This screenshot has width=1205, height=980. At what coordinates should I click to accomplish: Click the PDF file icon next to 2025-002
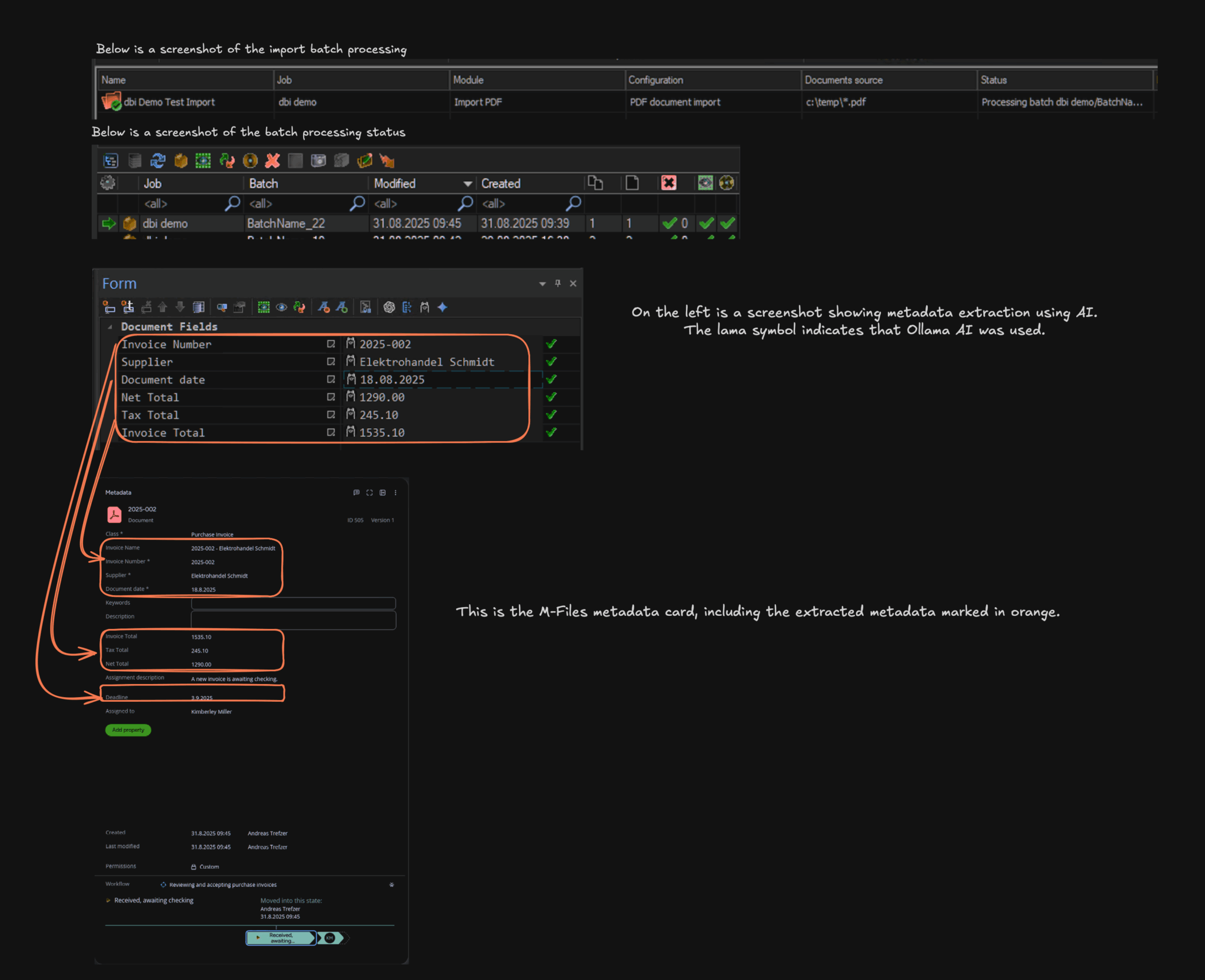(x=114, y=515)
